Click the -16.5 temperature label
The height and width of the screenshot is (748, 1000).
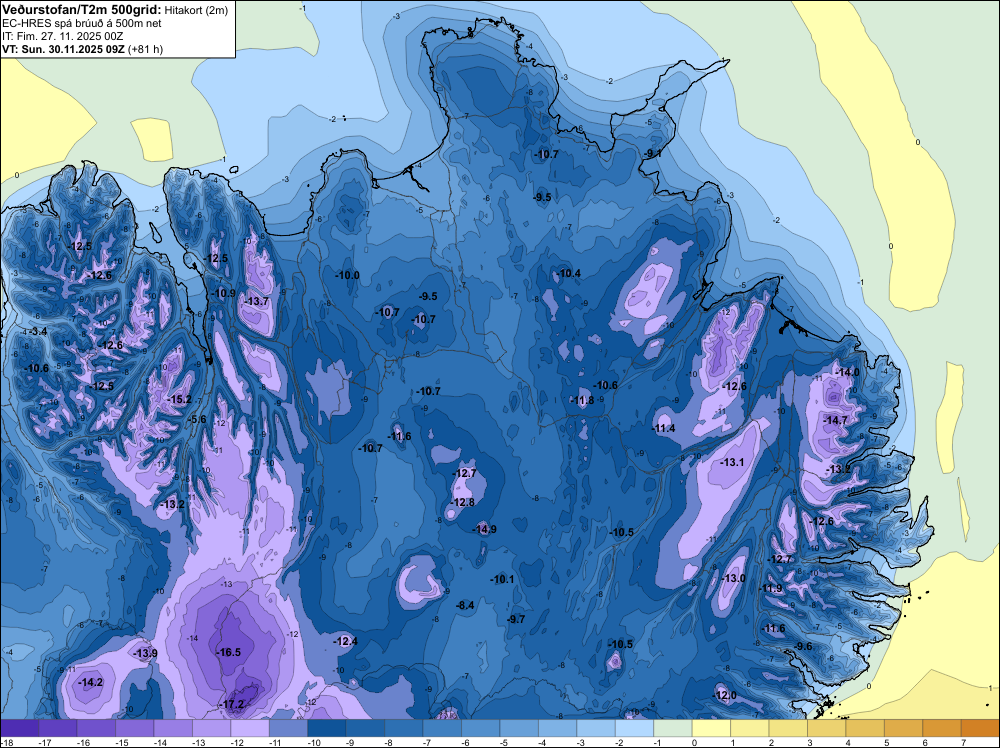click(x=229, y=652)
